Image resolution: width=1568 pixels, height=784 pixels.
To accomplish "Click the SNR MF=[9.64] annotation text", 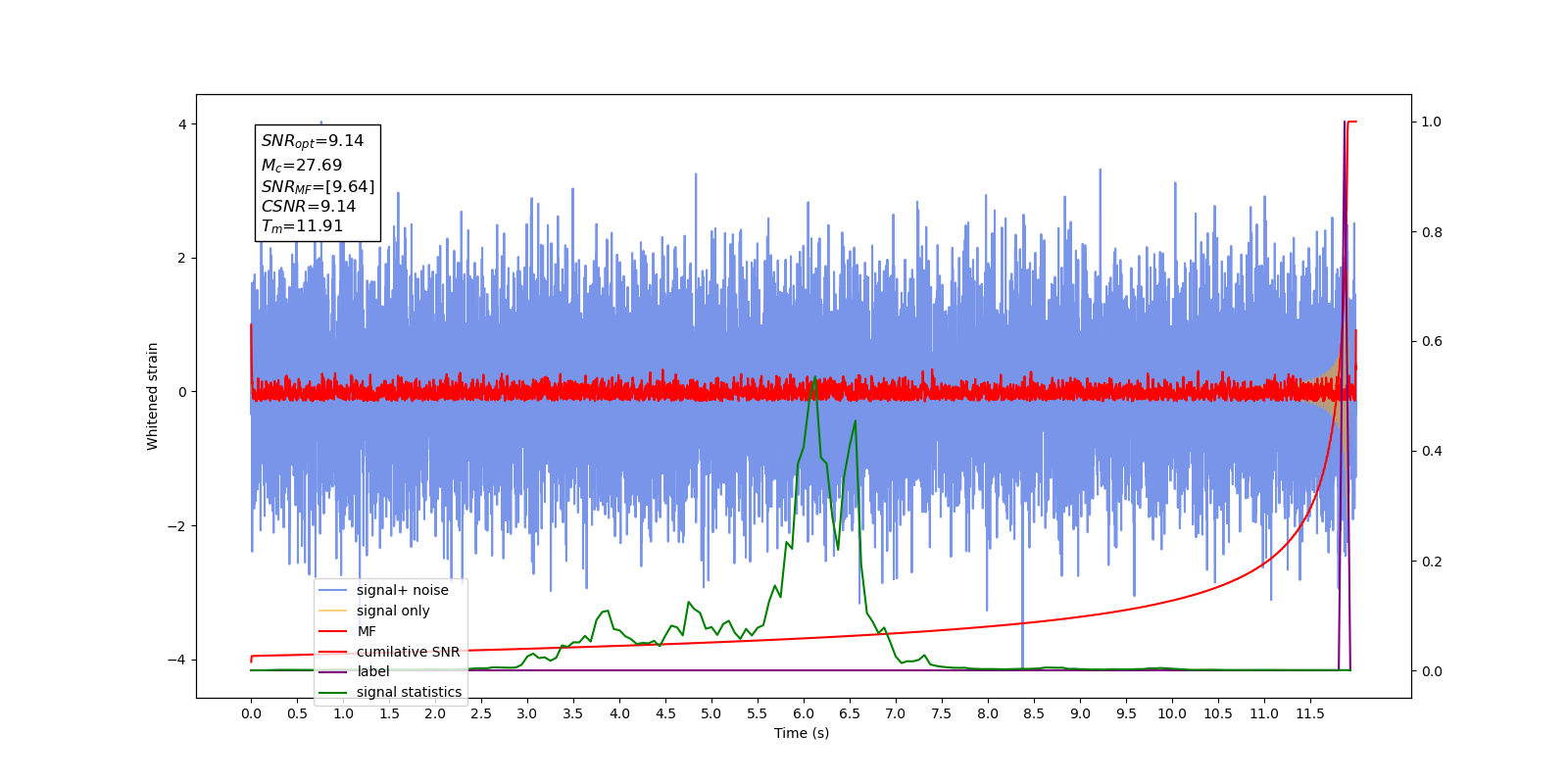I will (x=318, y=186).
